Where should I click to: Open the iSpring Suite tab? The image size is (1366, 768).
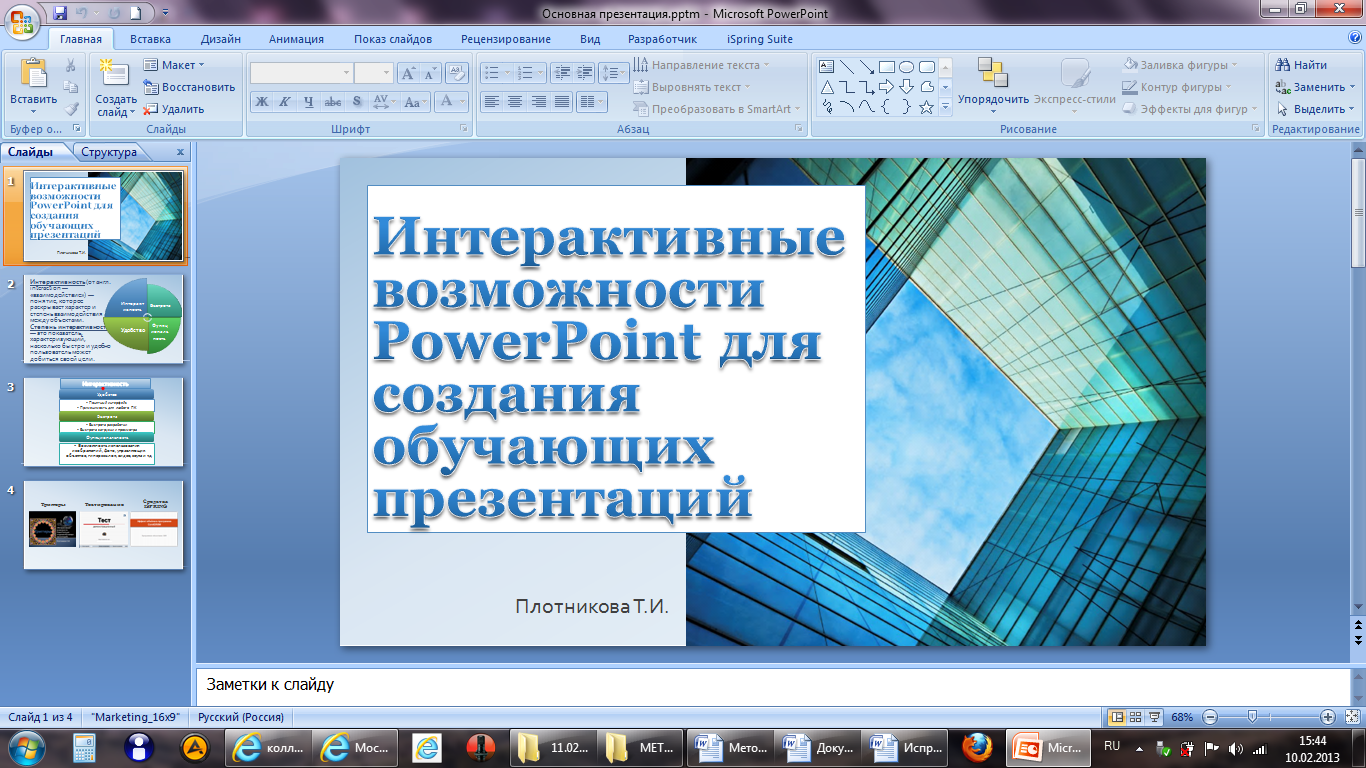click(x=760, y=39)
